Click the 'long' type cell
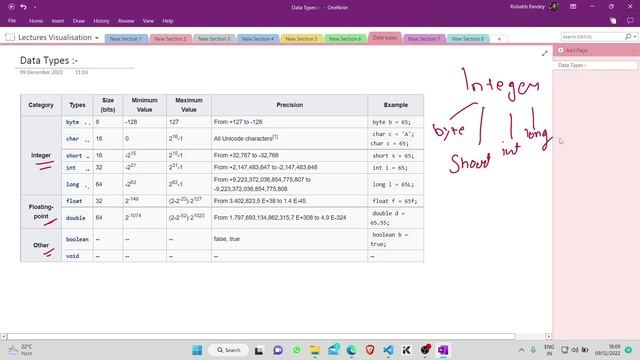640x360 pixels. click(77, 184)
